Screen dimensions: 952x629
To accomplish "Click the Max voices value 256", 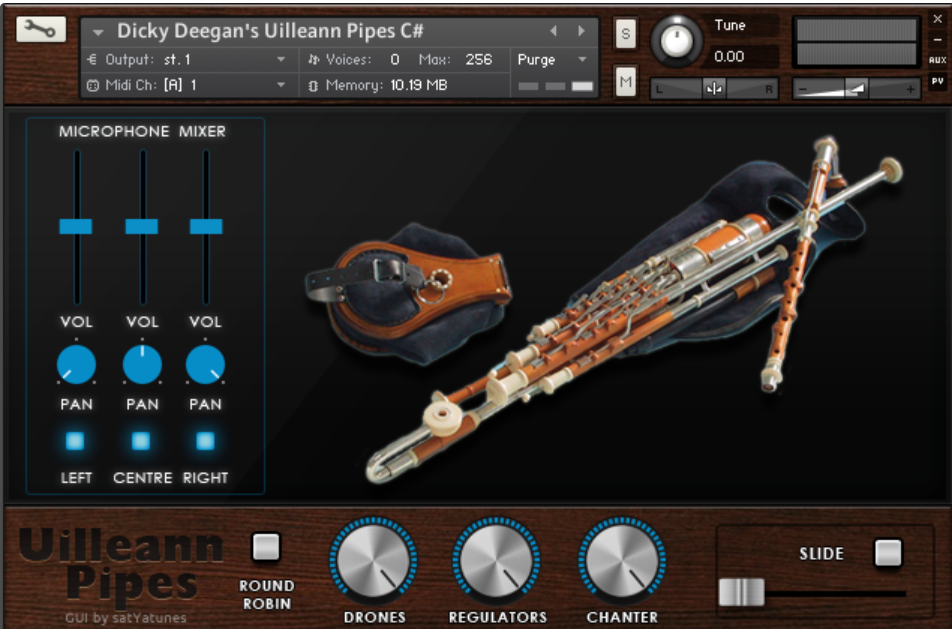I will pyautogui.click(x=478, y=60).
